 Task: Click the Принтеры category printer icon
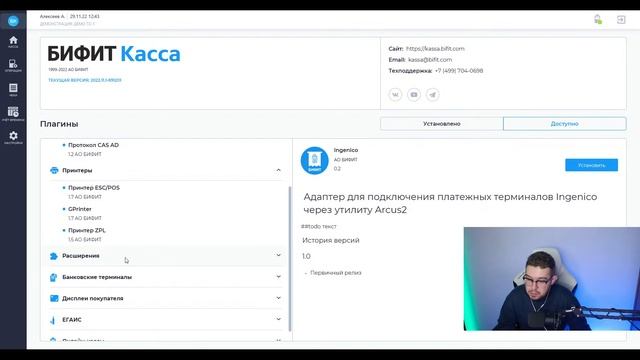[x=54, y=170]
